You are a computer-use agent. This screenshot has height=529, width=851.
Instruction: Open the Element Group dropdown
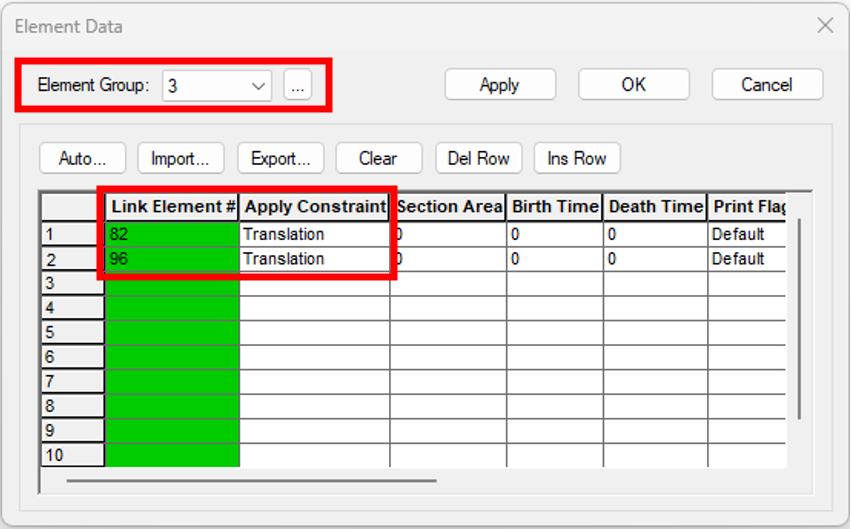click(x=217, y=85)
